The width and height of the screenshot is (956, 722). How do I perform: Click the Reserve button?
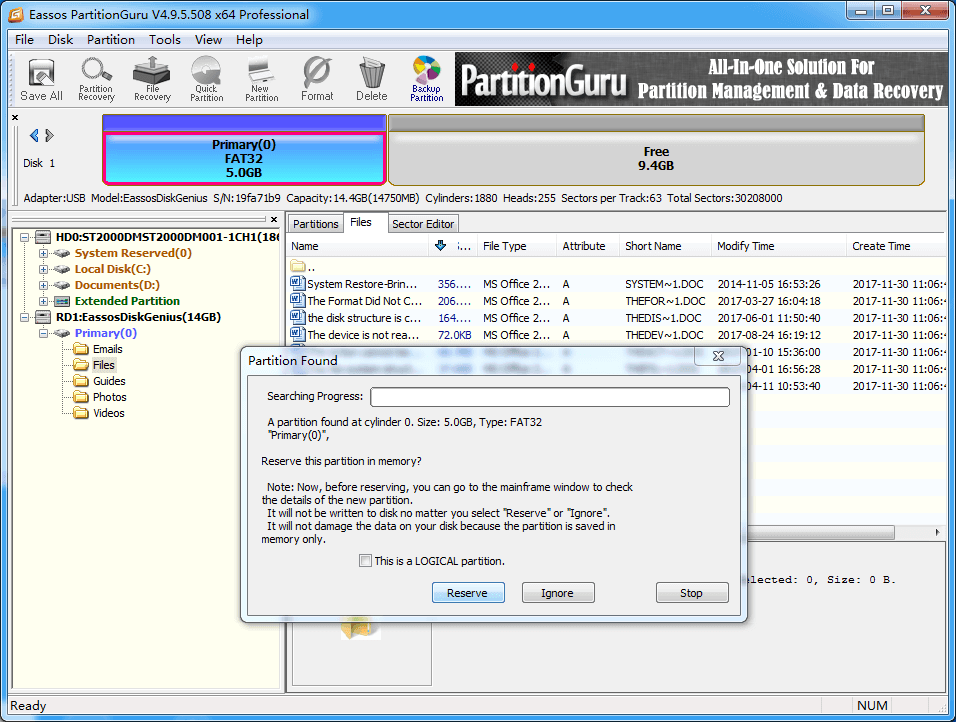468,593
